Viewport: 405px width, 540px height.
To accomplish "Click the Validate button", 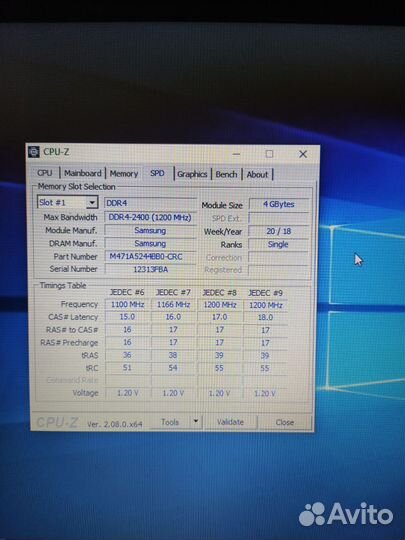I will [x=230, y=422].
